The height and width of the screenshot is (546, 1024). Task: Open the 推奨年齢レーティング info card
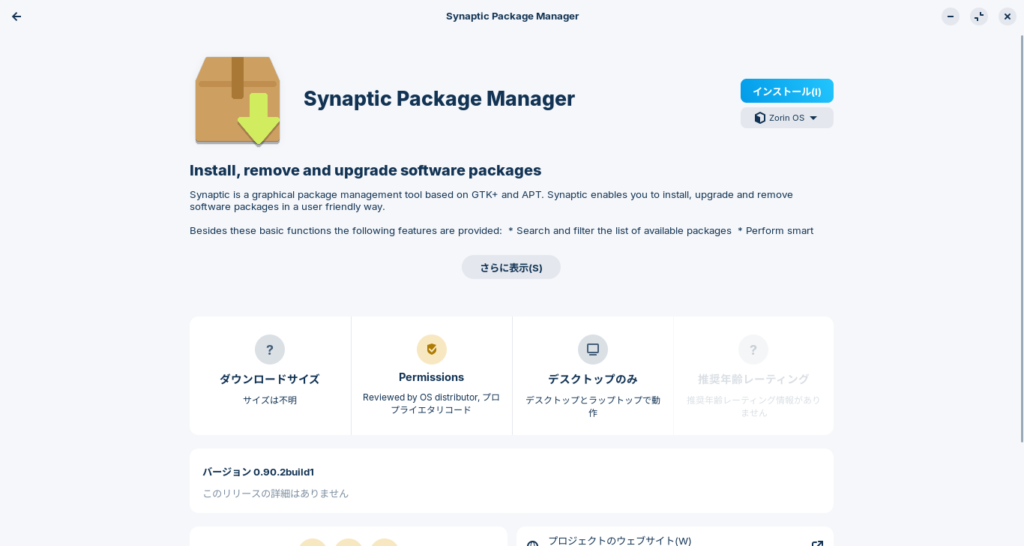(x=754, y=376)
